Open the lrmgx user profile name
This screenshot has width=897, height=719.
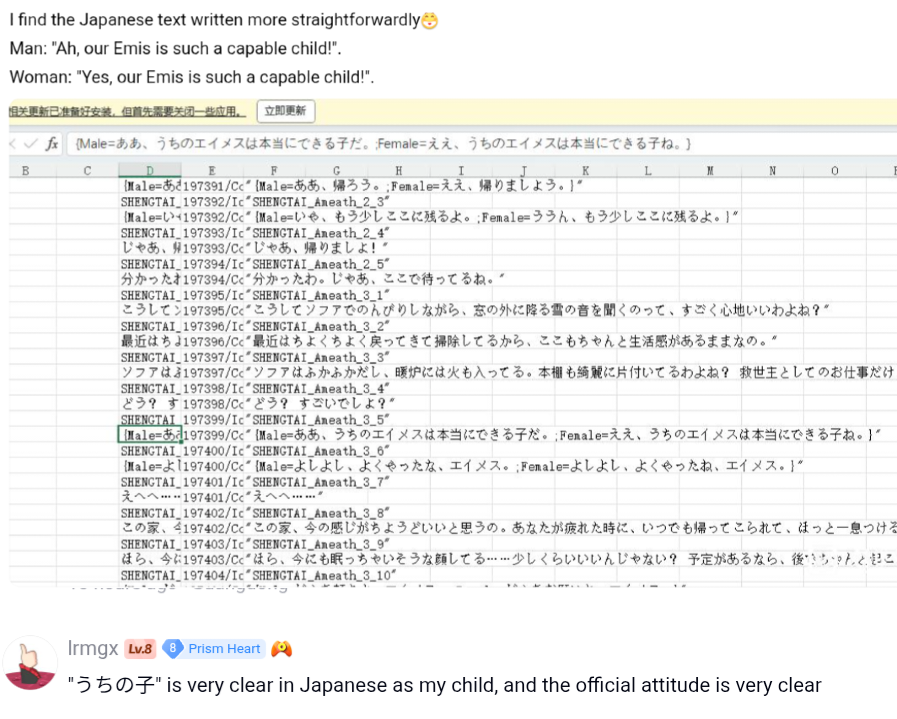coord(93,649)
